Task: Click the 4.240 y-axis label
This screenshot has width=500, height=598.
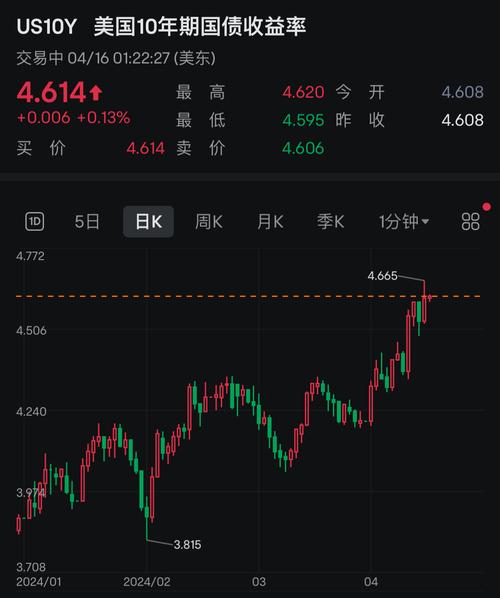Action: tap(31, 412)
